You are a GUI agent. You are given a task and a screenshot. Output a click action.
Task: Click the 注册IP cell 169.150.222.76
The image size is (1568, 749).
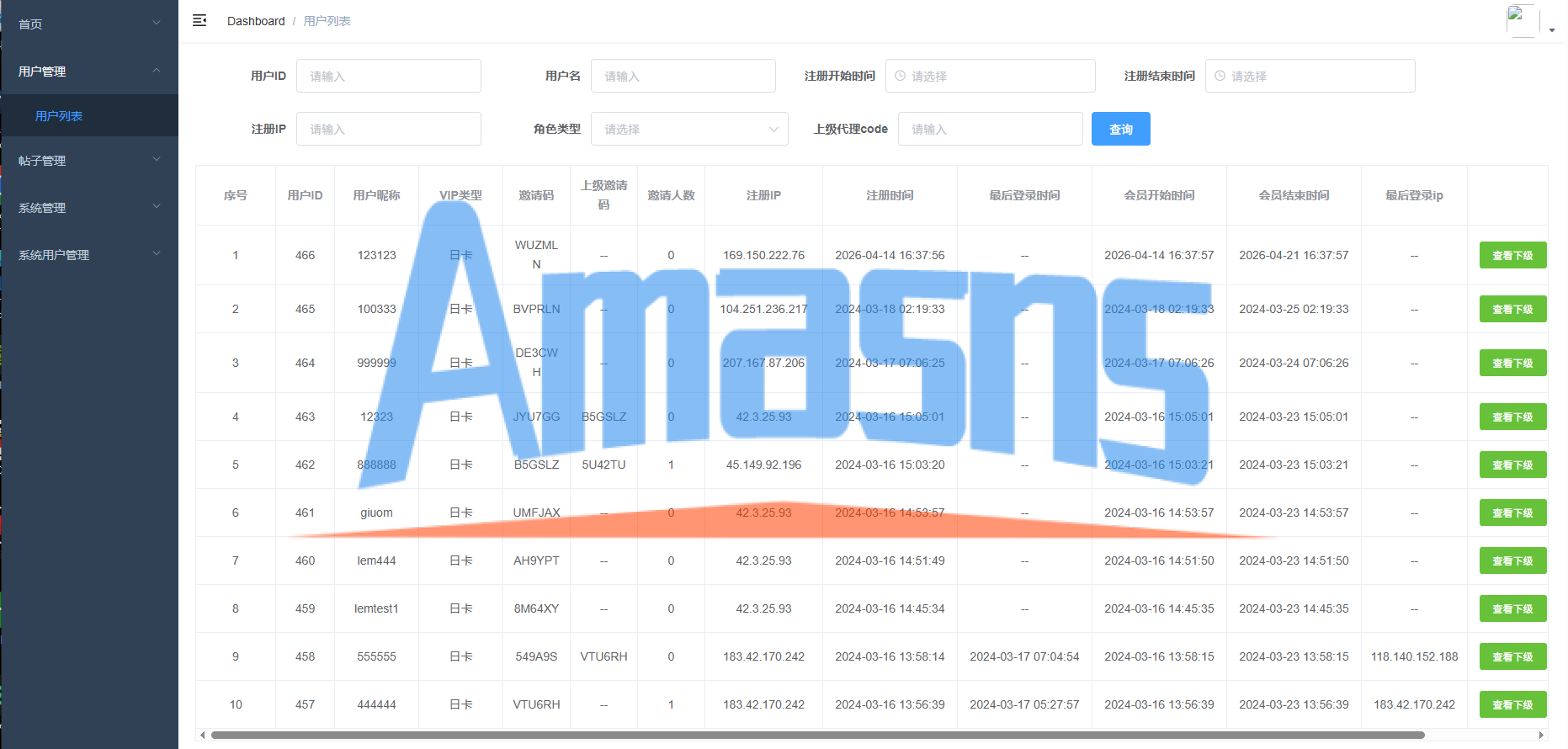763,255
